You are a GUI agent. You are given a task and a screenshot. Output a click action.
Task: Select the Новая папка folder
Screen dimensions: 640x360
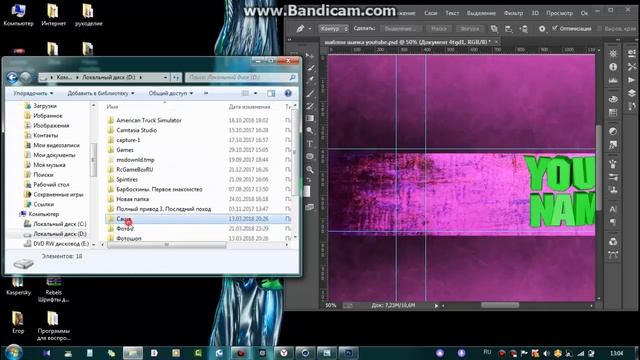click(x=133, y=199)
